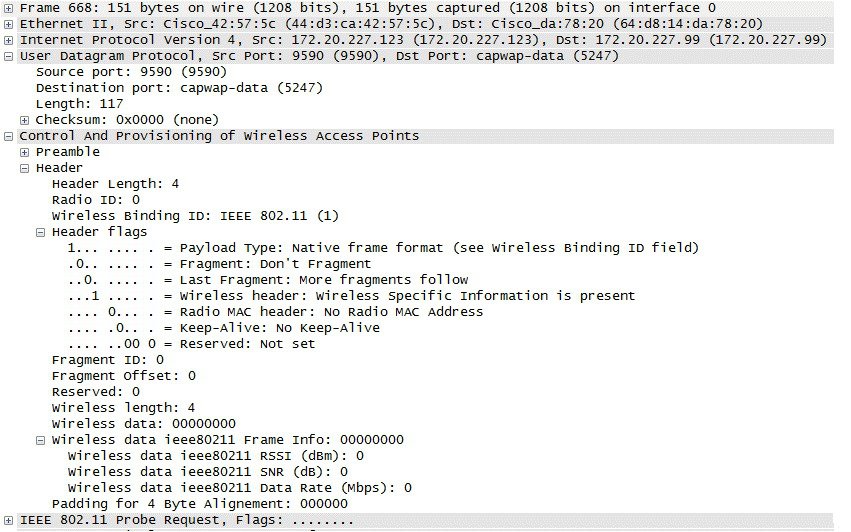Expand Internet Protocol Version 4 details
This screenshot has width=851, height=532.
tap(9, 40)
